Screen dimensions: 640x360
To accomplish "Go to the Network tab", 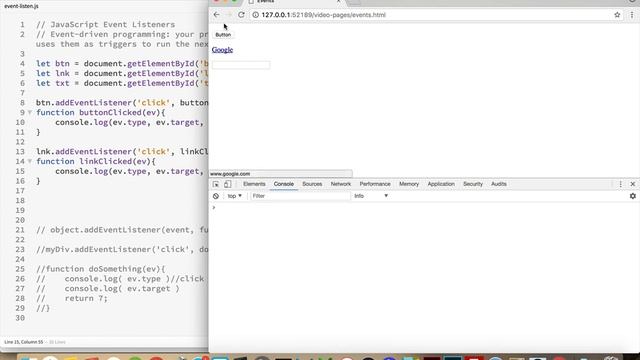I will point(341,184).
